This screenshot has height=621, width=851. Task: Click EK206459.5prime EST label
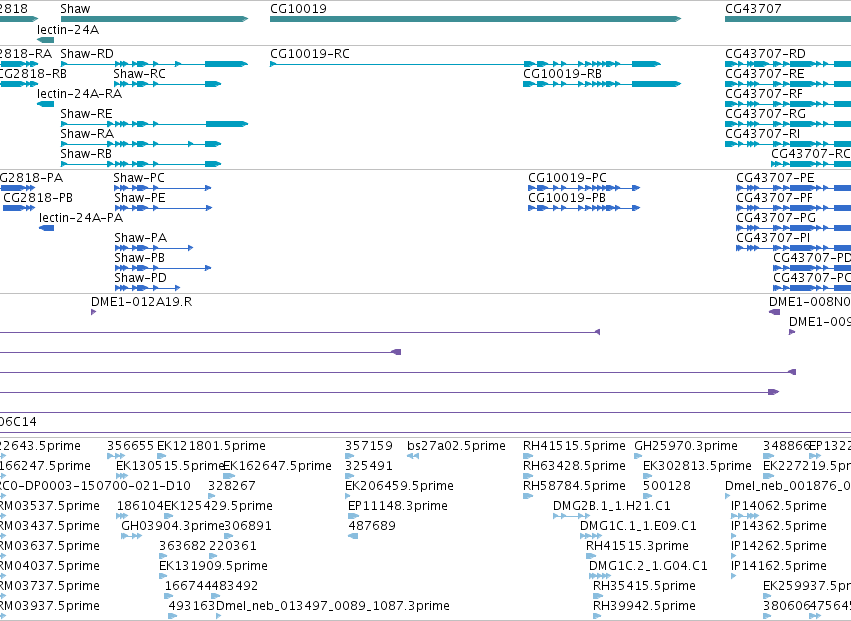click(x=399, y=486)
